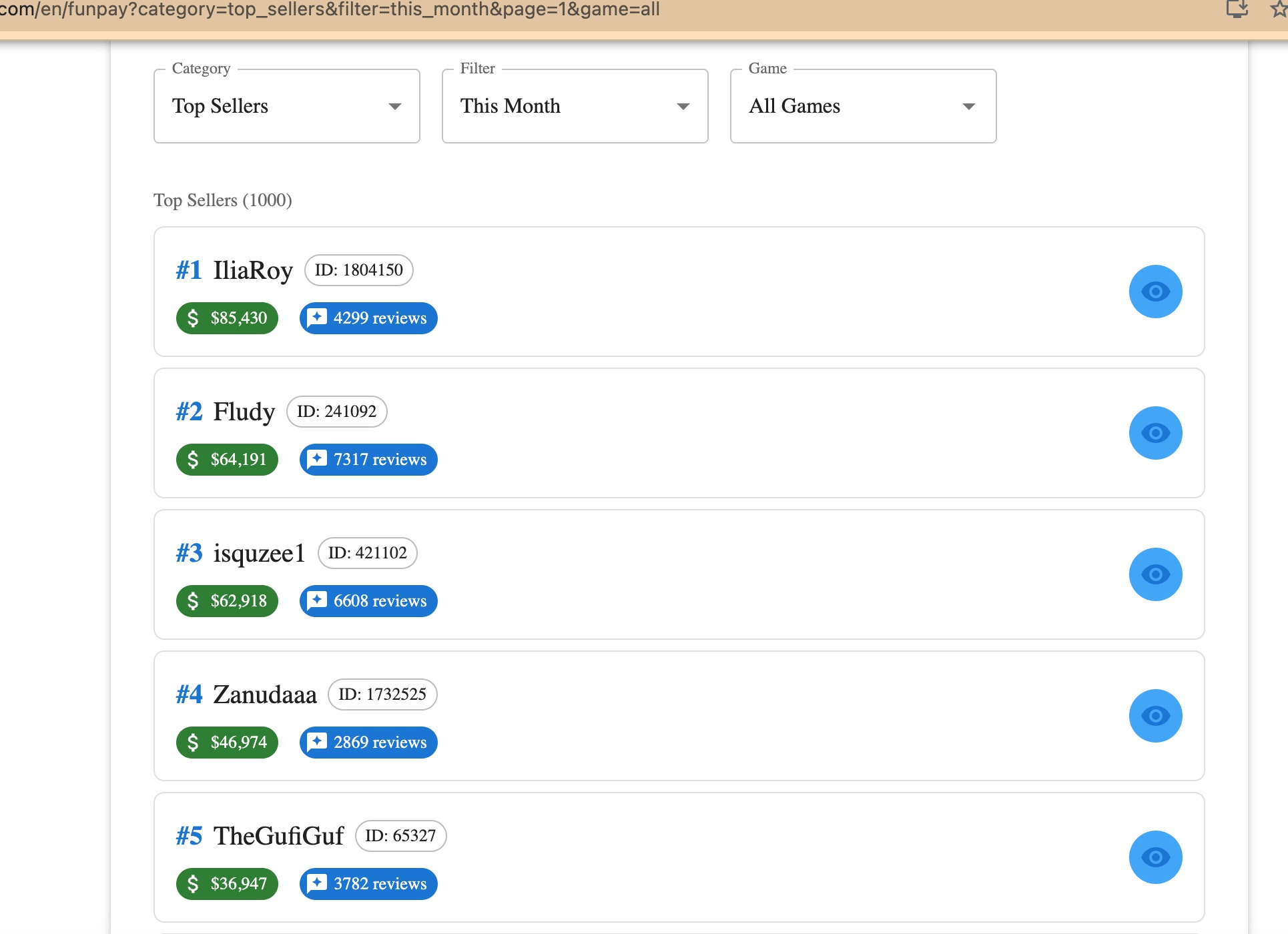Viewport: 1288px width, 934px height.
Task: Click the ID: 1804150 chip
Action: 359,270
